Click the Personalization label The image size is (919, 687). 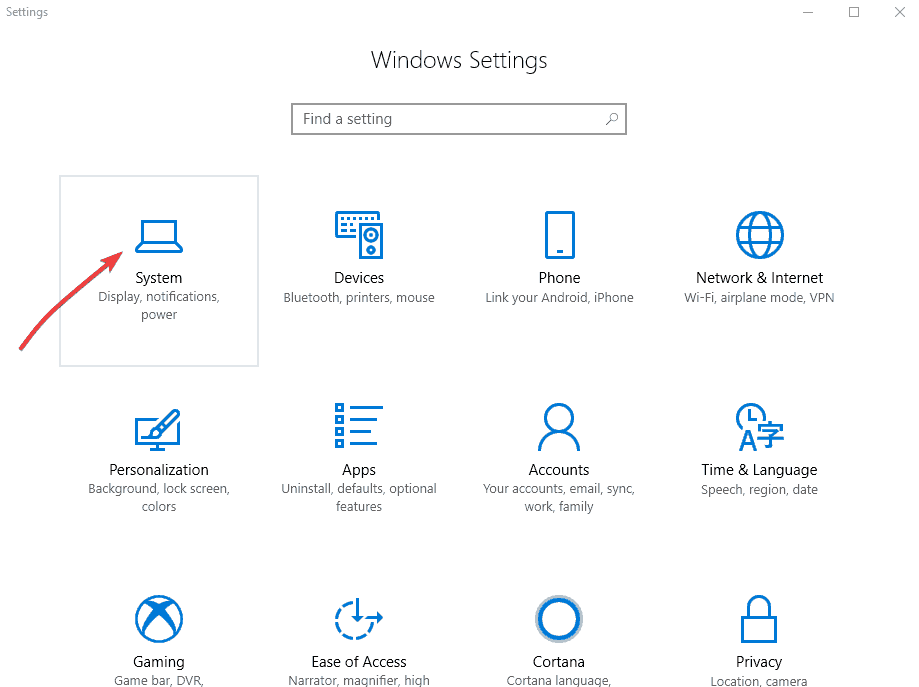pos(159,470)
